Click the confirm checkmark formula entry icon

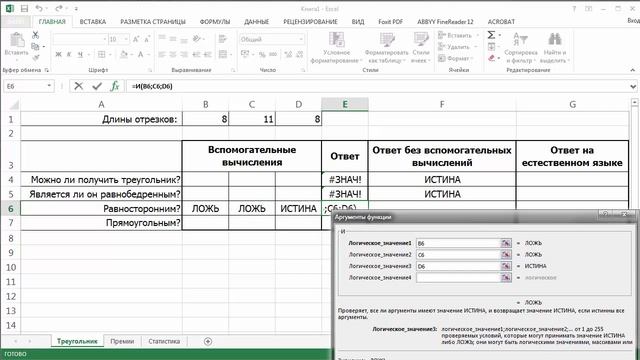pos(97,86)
